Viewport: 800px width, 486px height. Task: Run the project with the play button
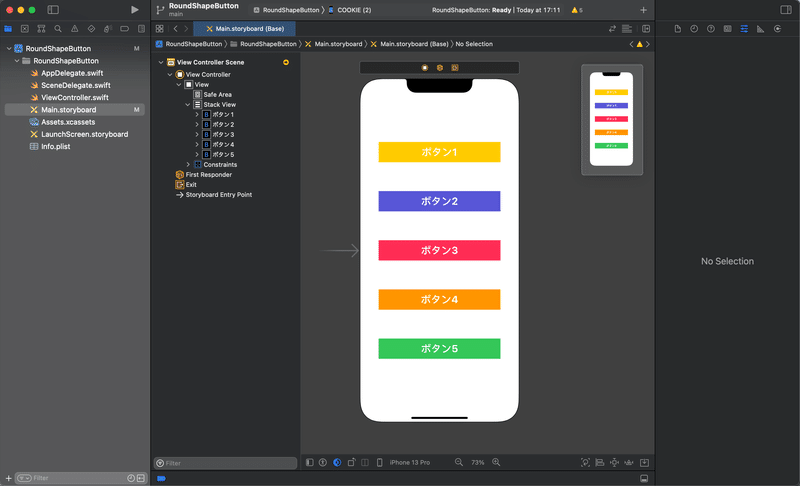pyautogui.click(x=135, y=10)
